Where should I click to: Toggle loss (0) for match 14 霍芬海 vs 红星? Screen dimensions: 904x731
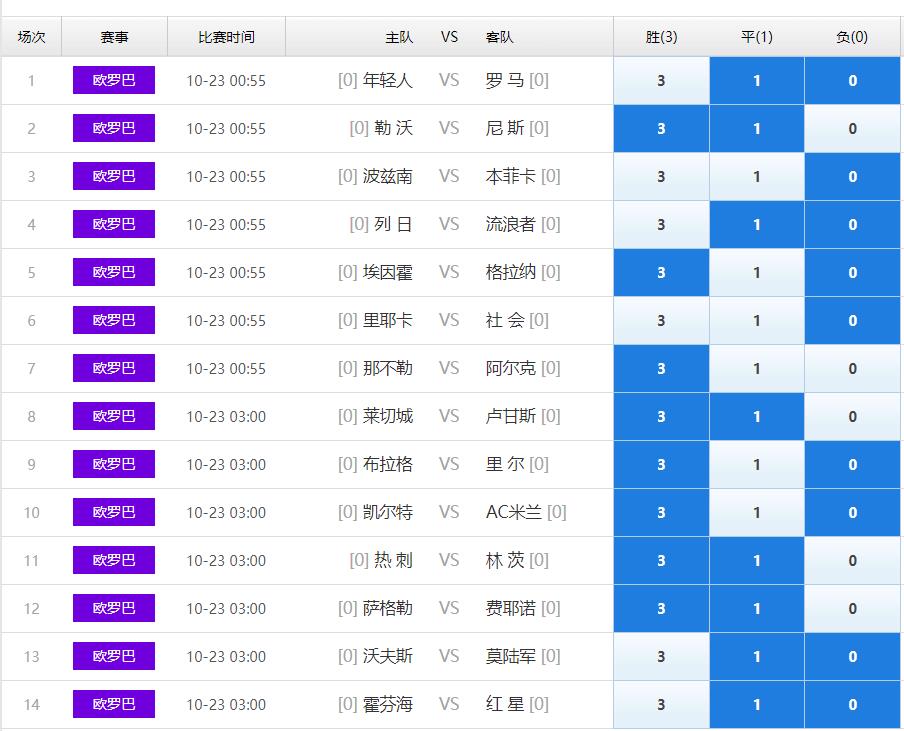pos(852,704)
